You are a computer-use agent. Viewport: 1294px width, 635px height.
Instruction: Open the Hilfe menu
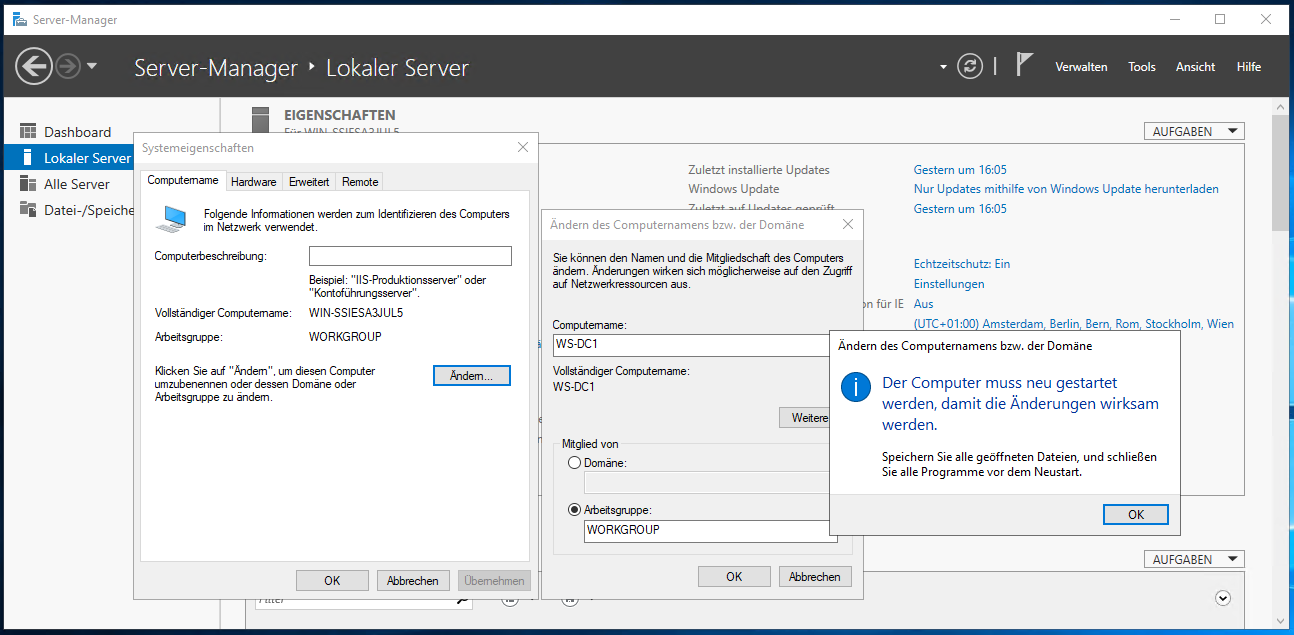click(x=1249, y=67)
